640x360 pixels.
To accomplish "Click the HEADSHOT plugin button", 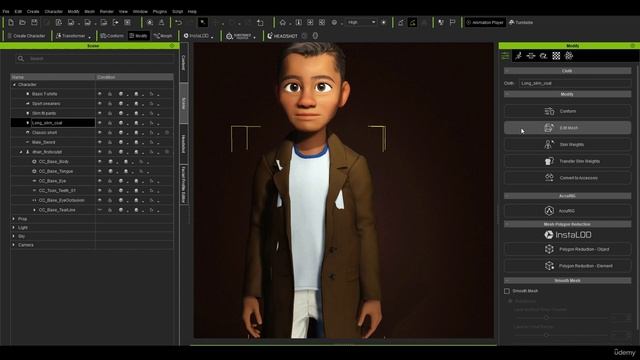I will point(282,36).
